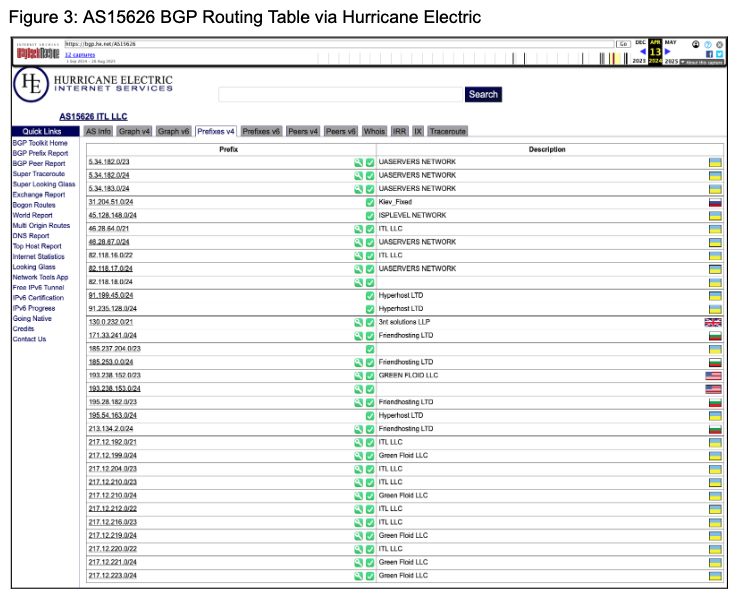Open the IPv6 Certification link
Image resolution: width=739 pixels, height=597 pixels.
pos(38,298)
